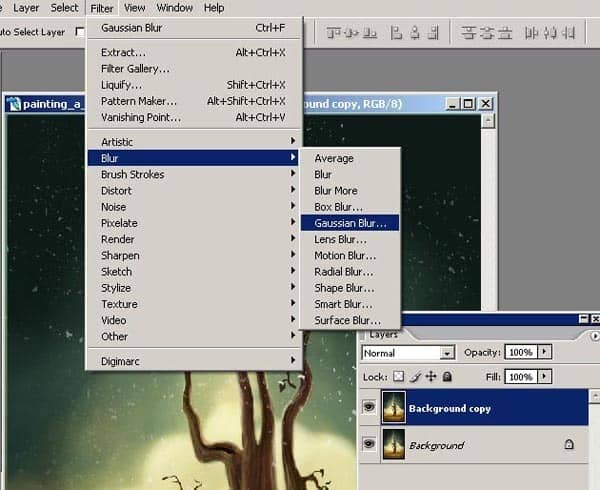Click the align top edges icon

333,33
